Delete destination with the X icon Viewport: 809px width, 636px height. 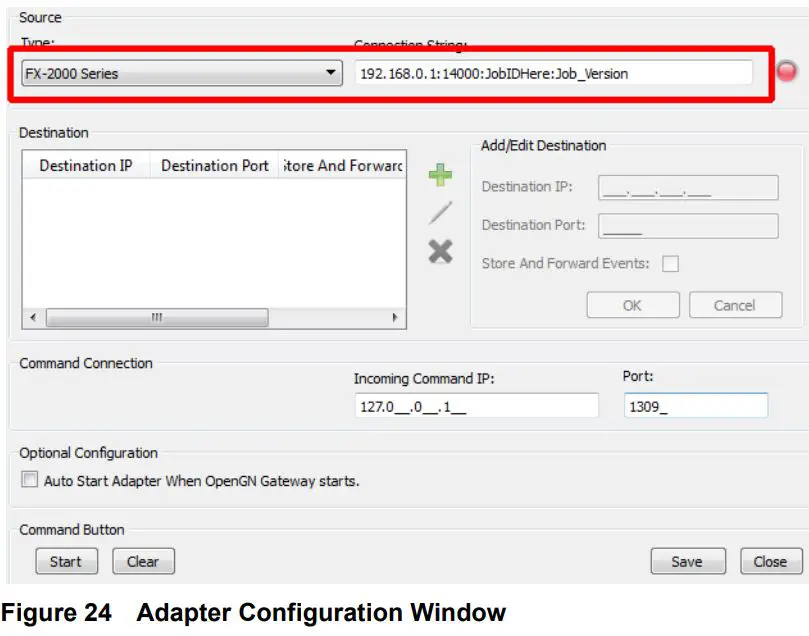click(x=440, y=252)
